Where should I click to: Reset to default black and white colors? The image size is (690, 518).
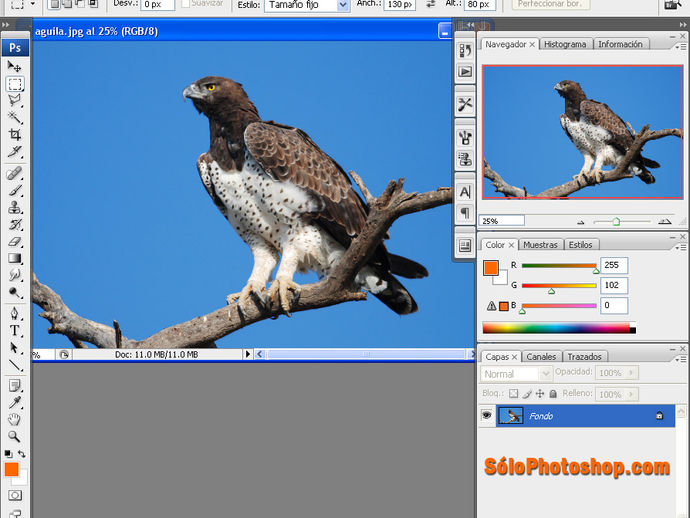[8, 454]
